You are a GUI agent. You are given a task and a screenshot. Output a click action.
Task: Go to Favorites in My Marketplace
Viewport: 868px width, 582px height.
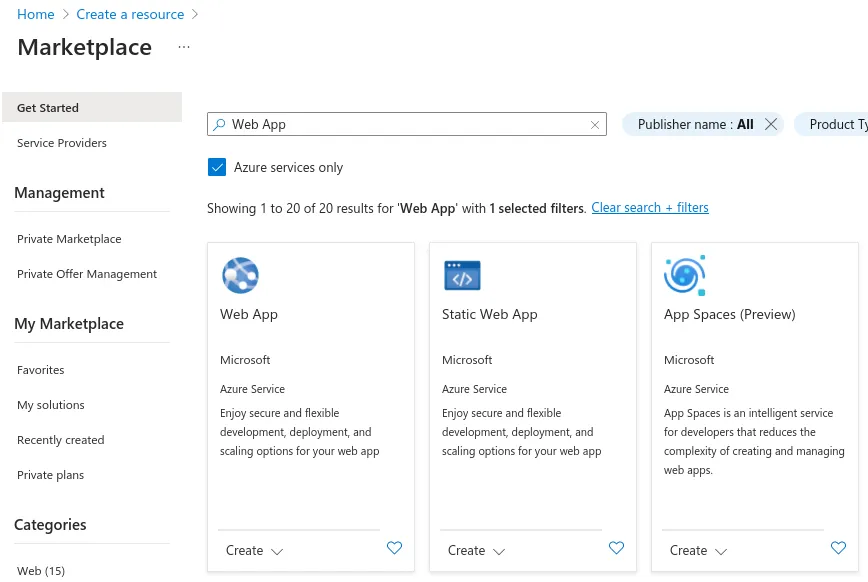click(40, 370)
